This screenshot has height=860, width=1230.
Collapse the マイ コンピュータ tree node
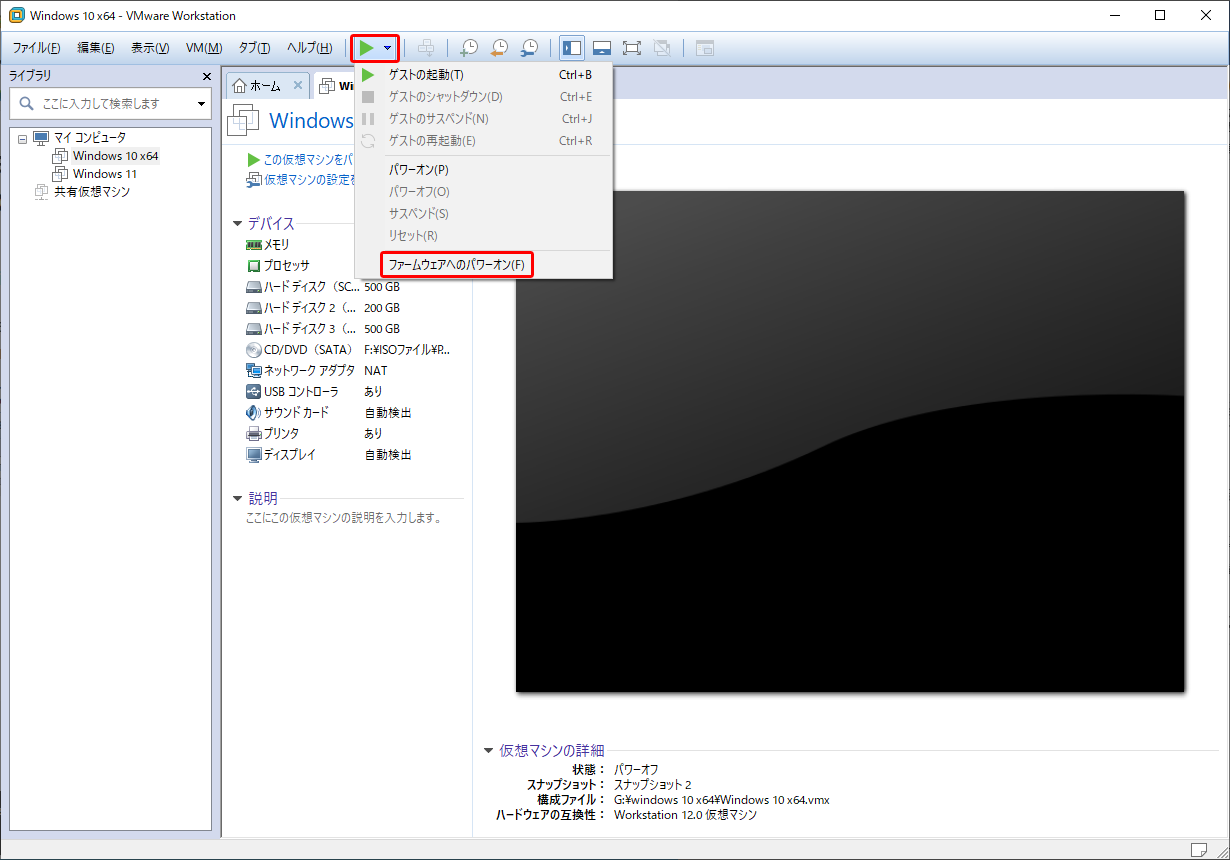(x=22, y=138)
